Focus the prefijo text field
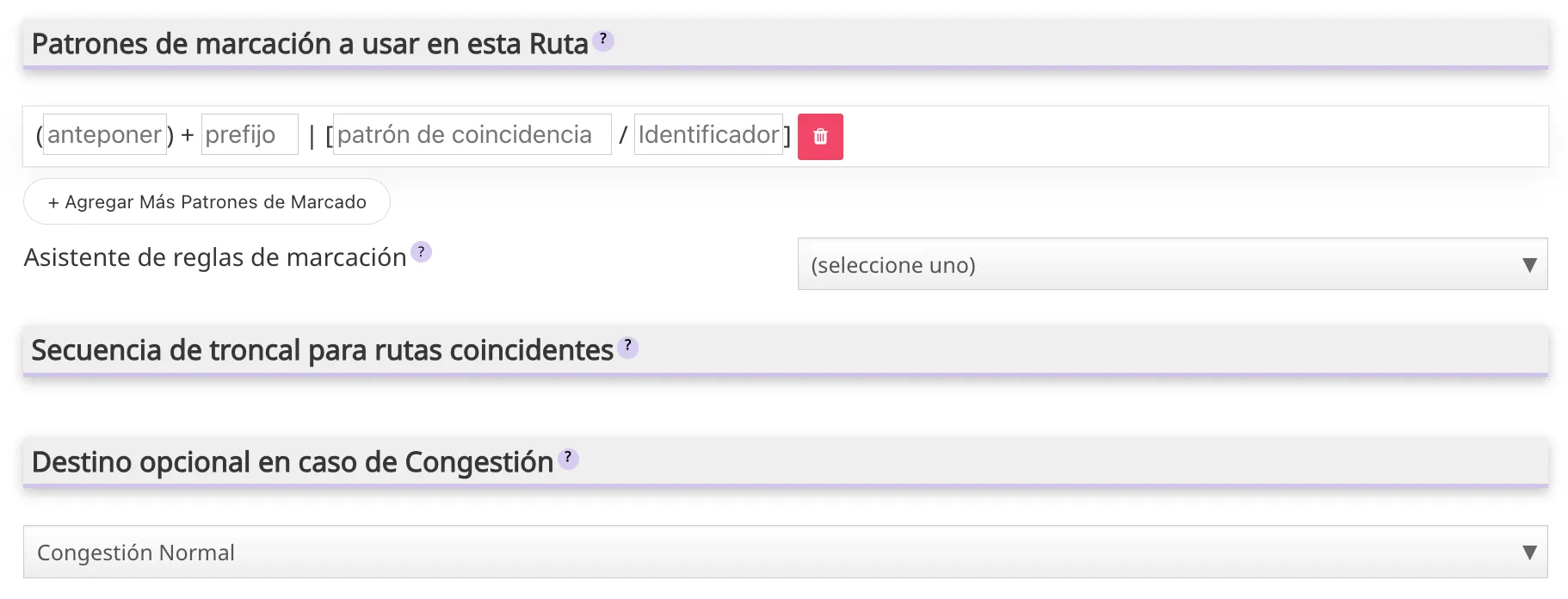 [x=250, y=135]
